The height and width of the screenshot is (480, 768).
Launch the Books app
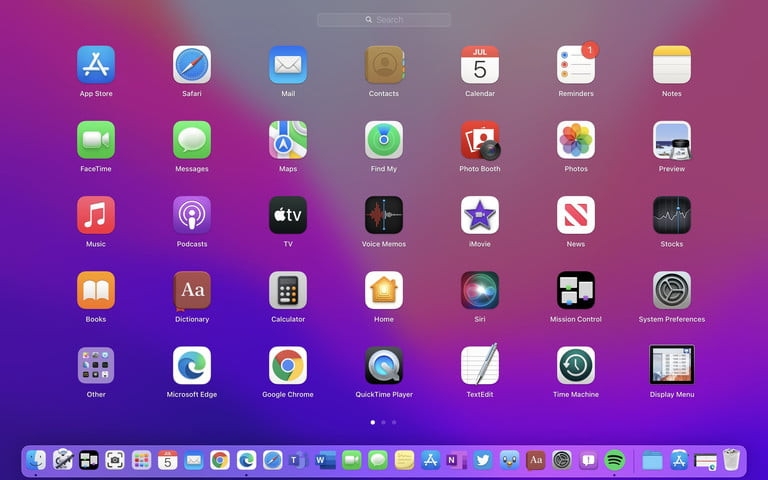[x=96, y=290]
